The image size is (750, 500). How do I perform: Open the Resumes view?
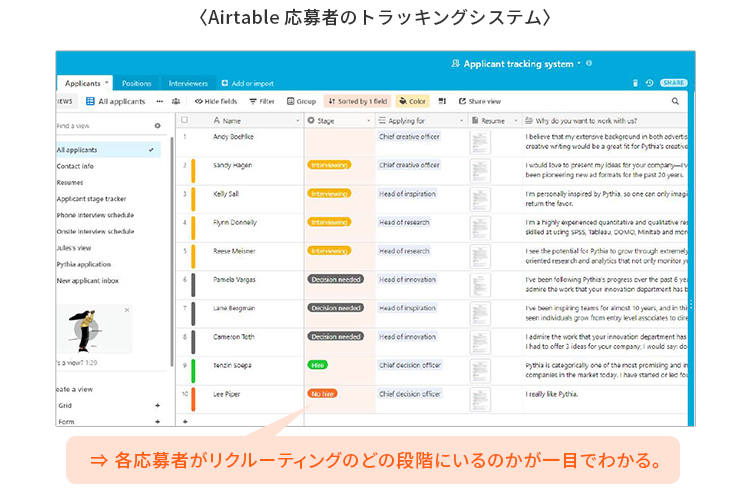[70, 182]
